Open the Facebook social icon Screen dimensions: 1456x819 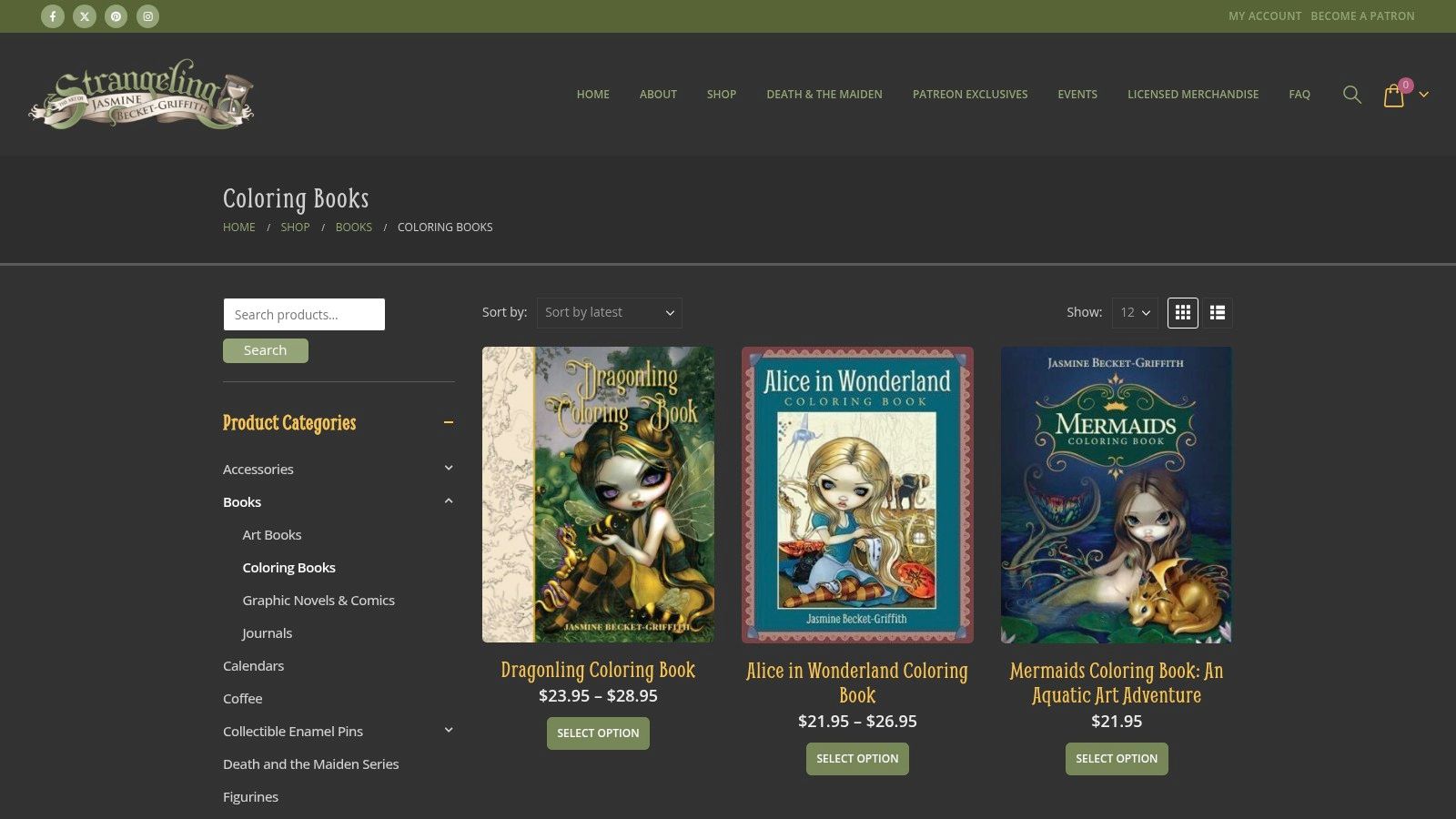pyautogui.click(x=53, y=16)
